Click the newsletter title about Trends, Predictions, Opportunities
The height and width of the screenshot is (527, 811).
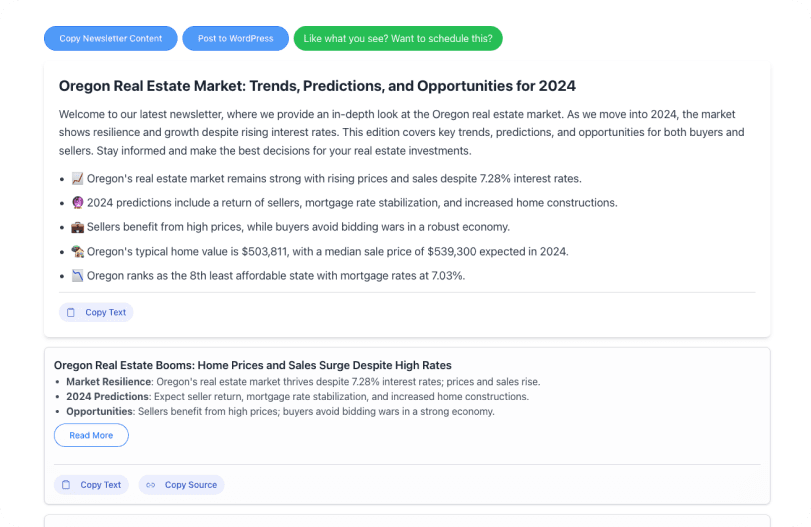click(317, 87)
